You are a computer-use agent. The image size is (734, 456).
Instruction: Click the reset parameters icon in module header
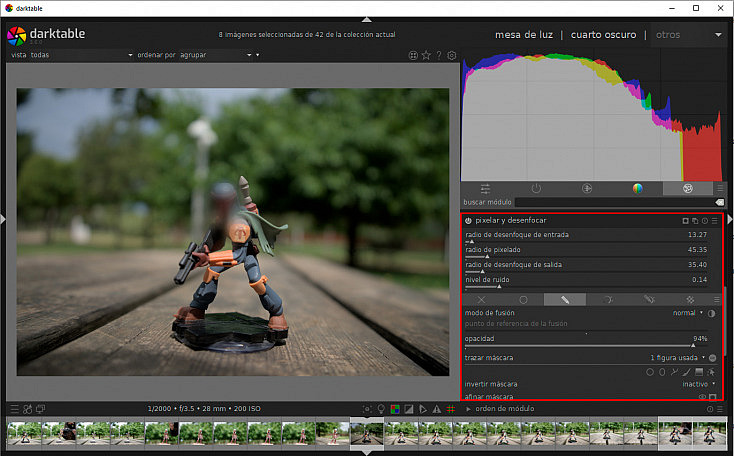[705, 221]
